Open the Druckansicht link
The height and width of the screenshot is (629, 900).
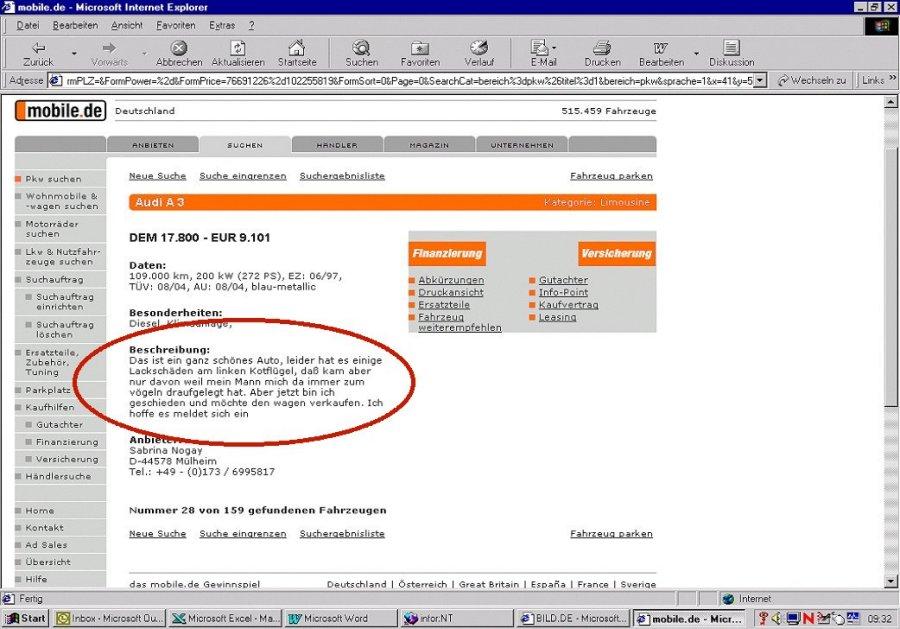pyautogui.click(x=451, y=292)
